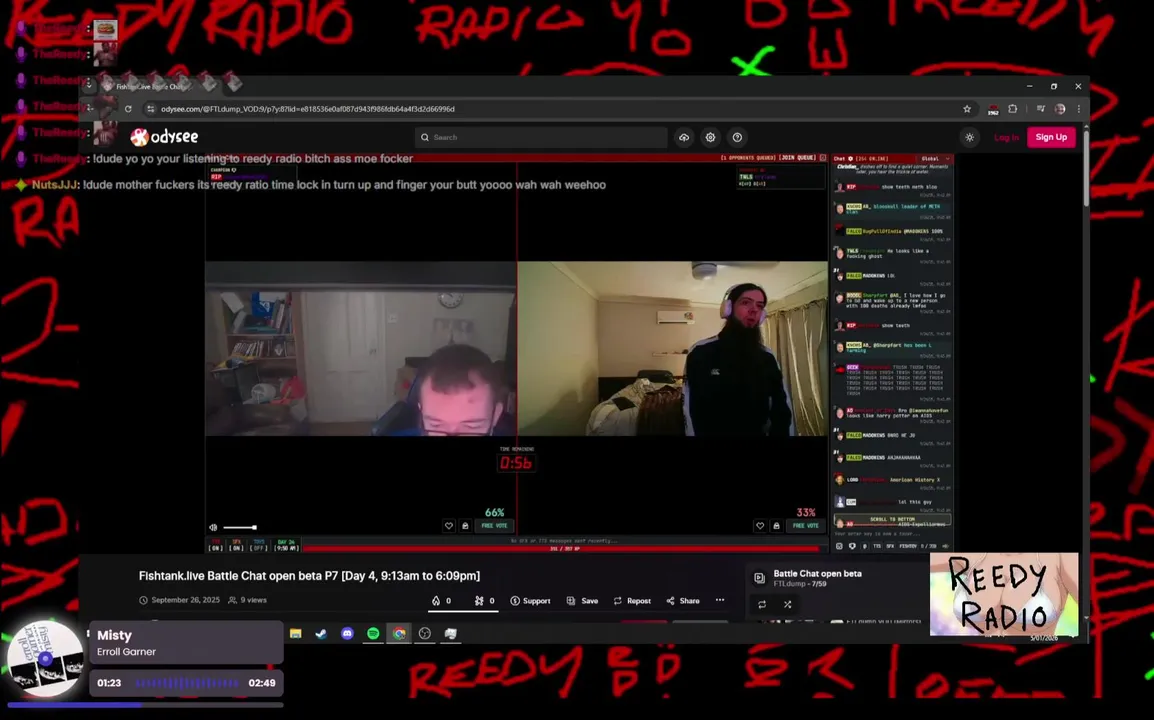Click the chat input message field
This screenshot has height=720, width=1154.
pyautogui.click(x=892, y=534)
